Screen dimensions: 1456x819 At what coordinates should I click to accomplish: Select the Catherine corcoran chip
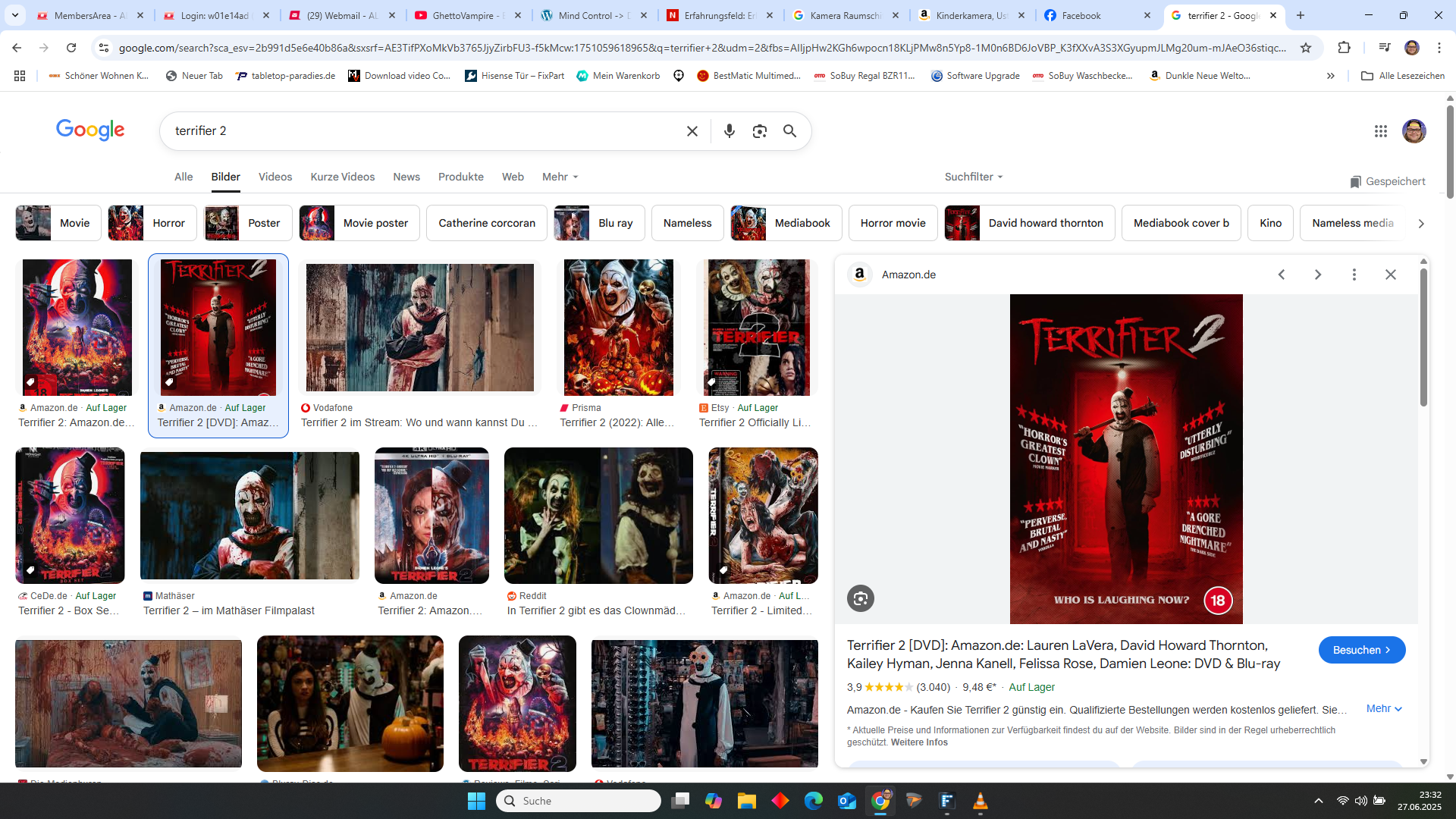487,223
